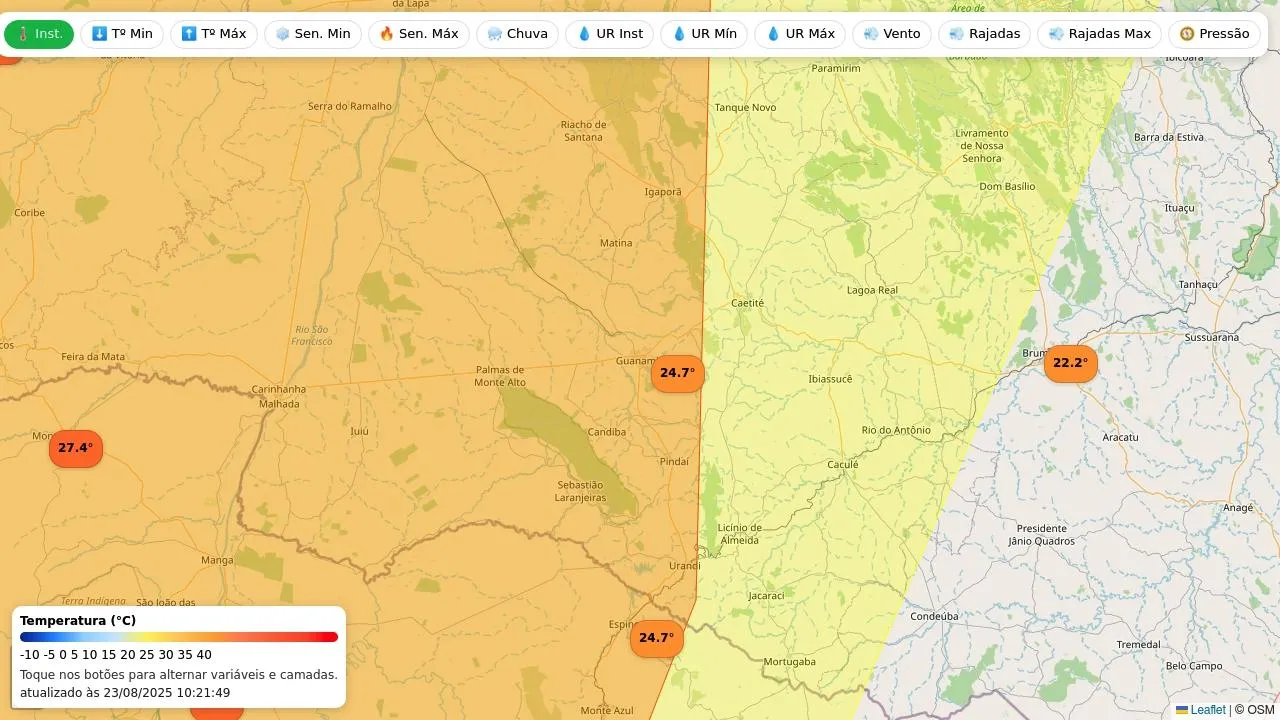The image size is (1280, 720).
Task: Show UR Inst humidity layer
Action: (609, 34)
